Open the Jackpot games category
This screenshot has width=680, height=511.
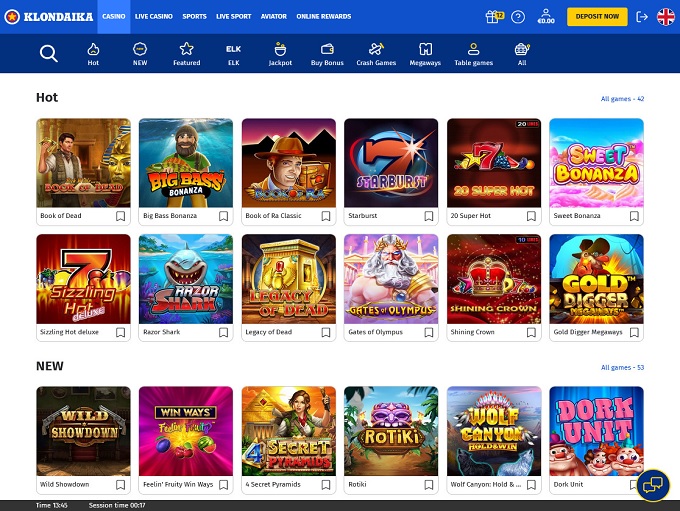tap(280, 54)
